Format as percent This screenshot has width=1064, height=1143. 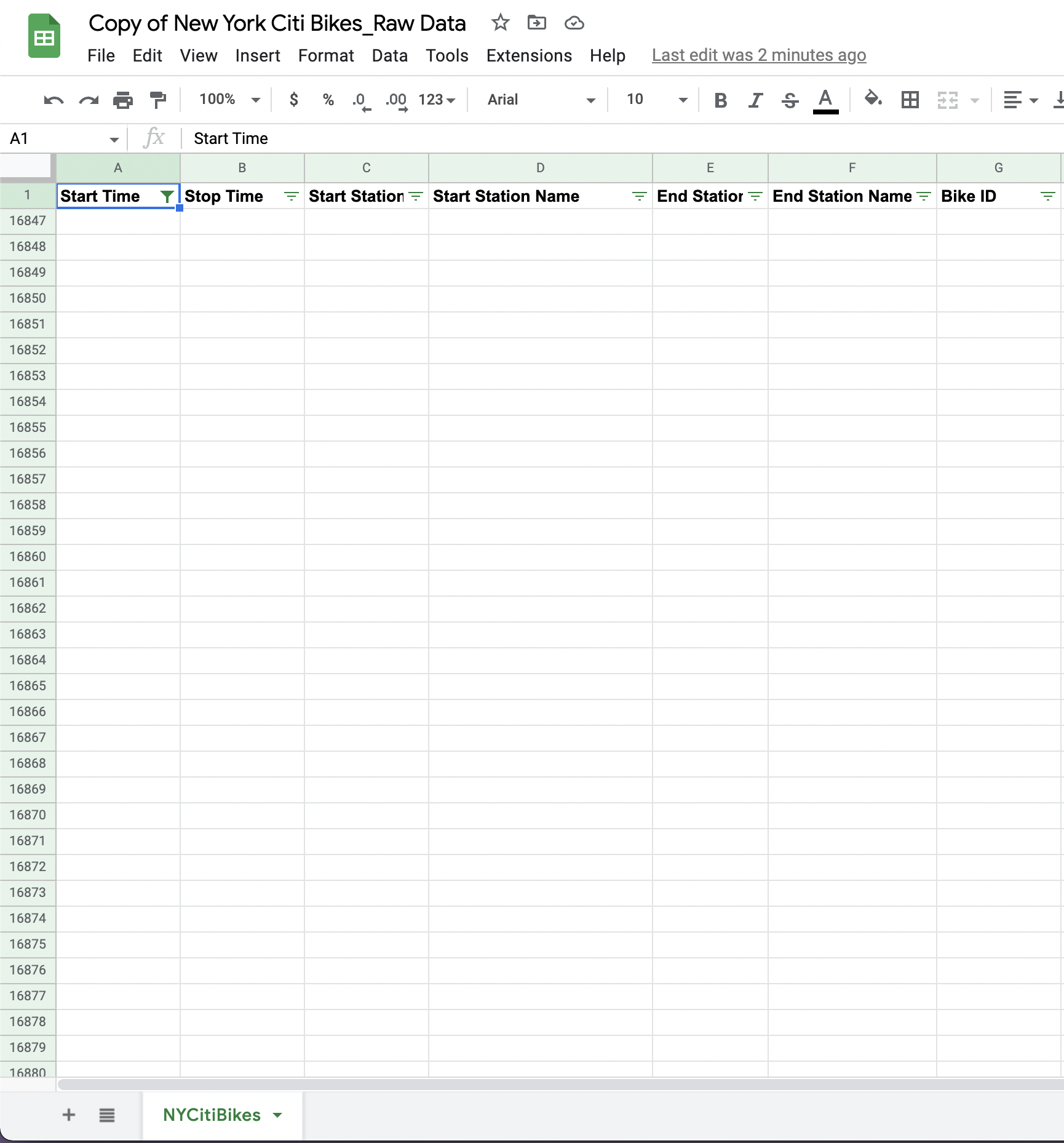pyautogui.click(x=328, y=100)
